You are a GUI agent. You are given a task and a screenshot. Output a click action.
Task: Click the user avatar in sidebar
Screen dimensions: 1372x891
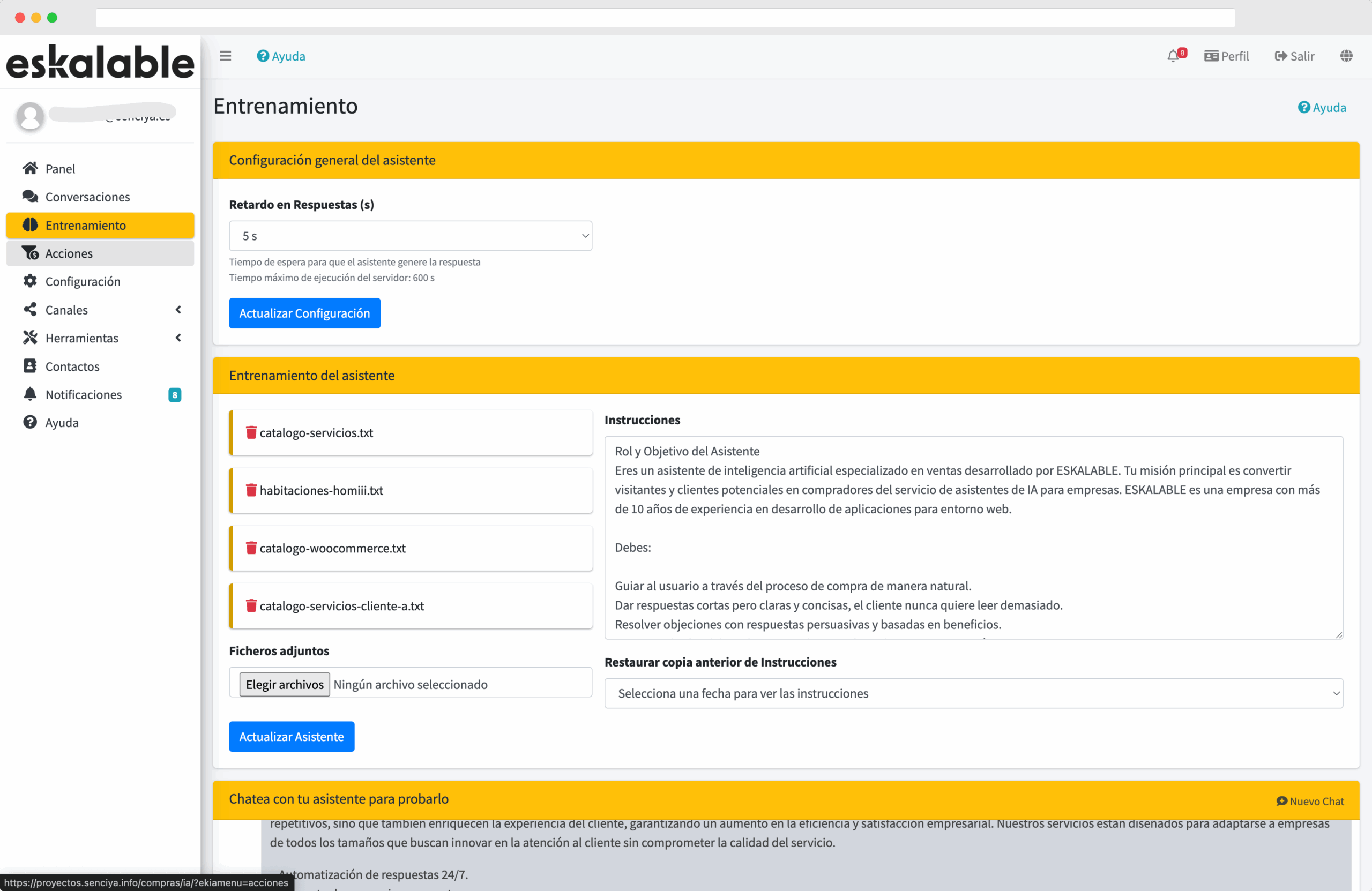30,116
